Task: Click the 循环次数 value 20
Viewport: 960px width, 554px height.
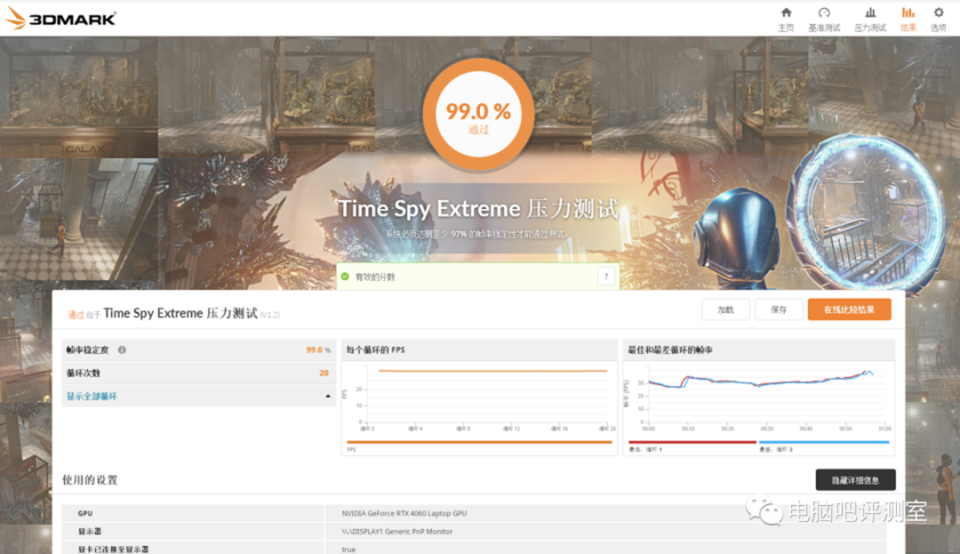Action: [324, 373]
